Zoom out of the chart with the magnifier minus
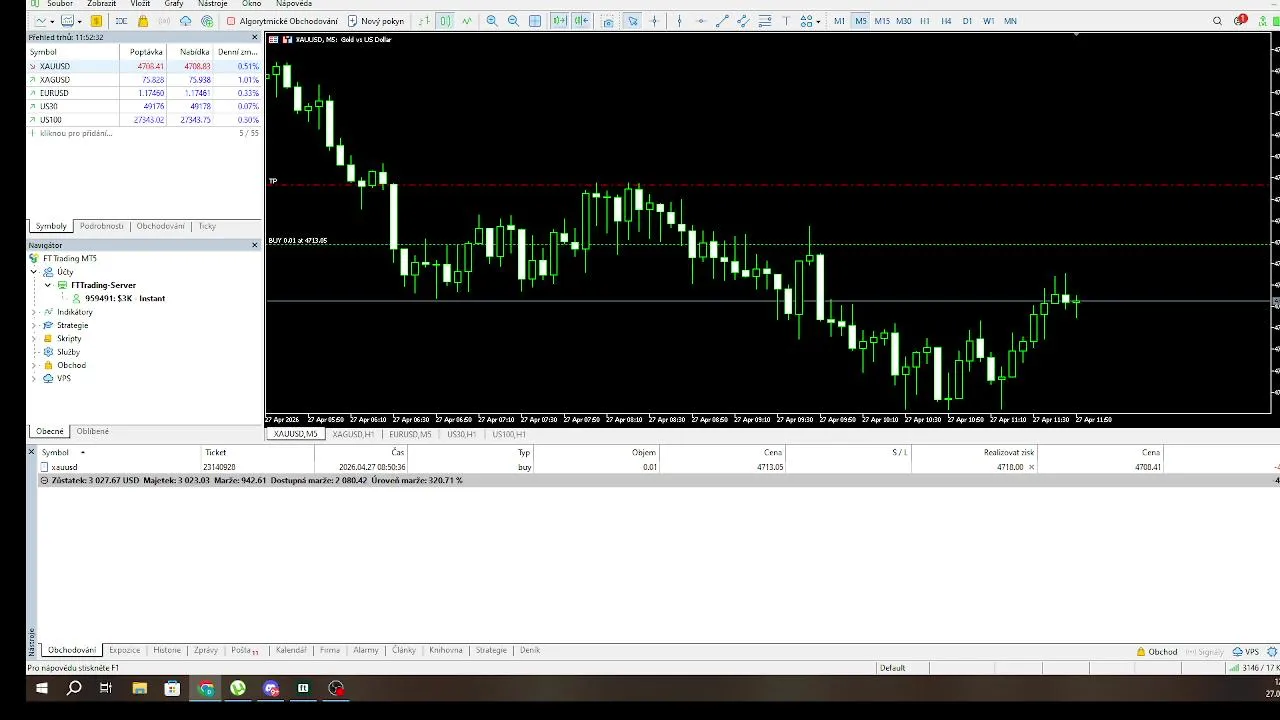 (513, 21)
